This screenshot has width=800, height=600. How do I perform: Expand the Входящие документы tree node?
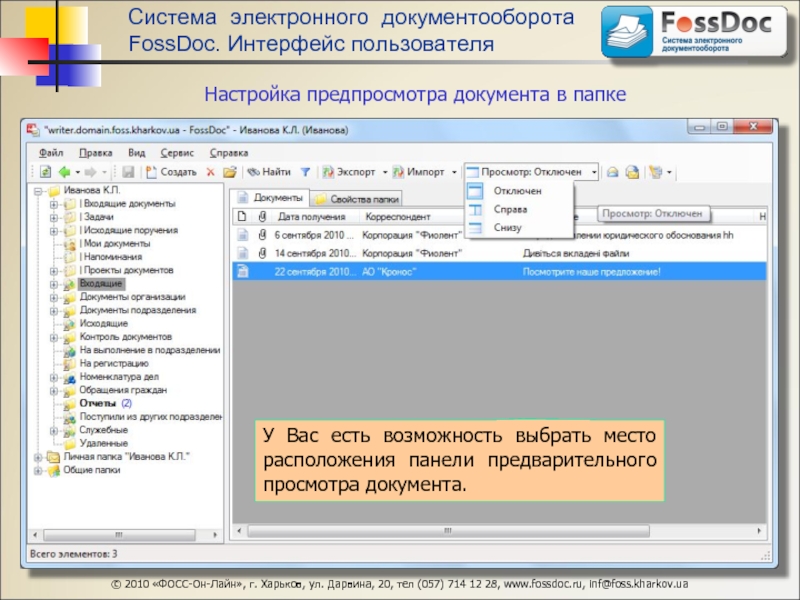tap(54, 204)
